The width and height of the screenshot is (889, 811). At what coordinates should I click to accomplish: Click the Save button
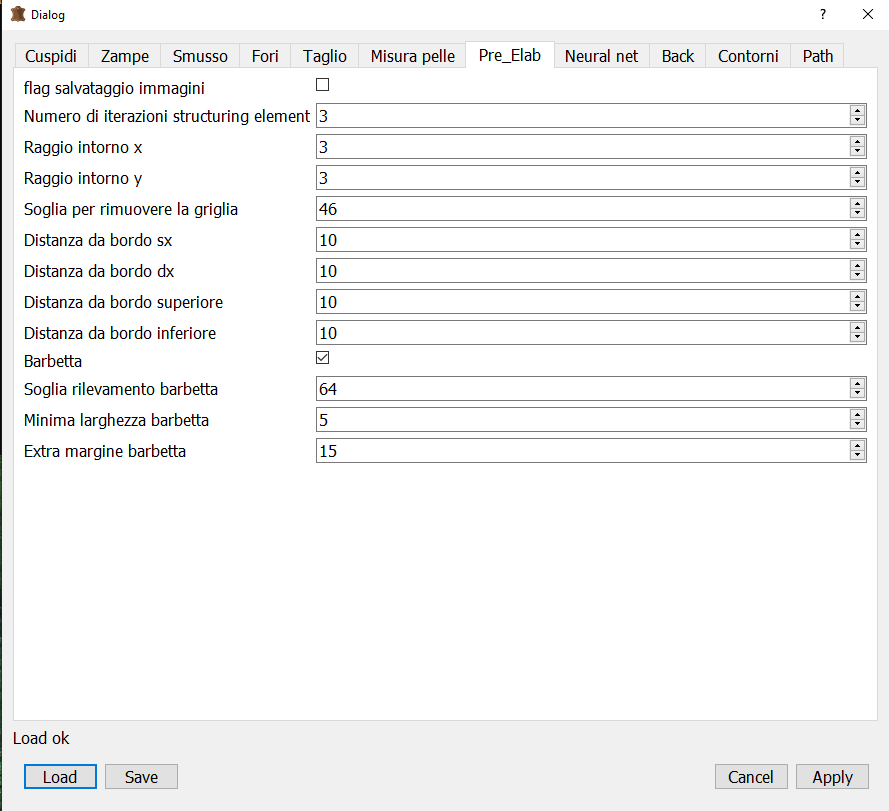[x=141, y=777]
